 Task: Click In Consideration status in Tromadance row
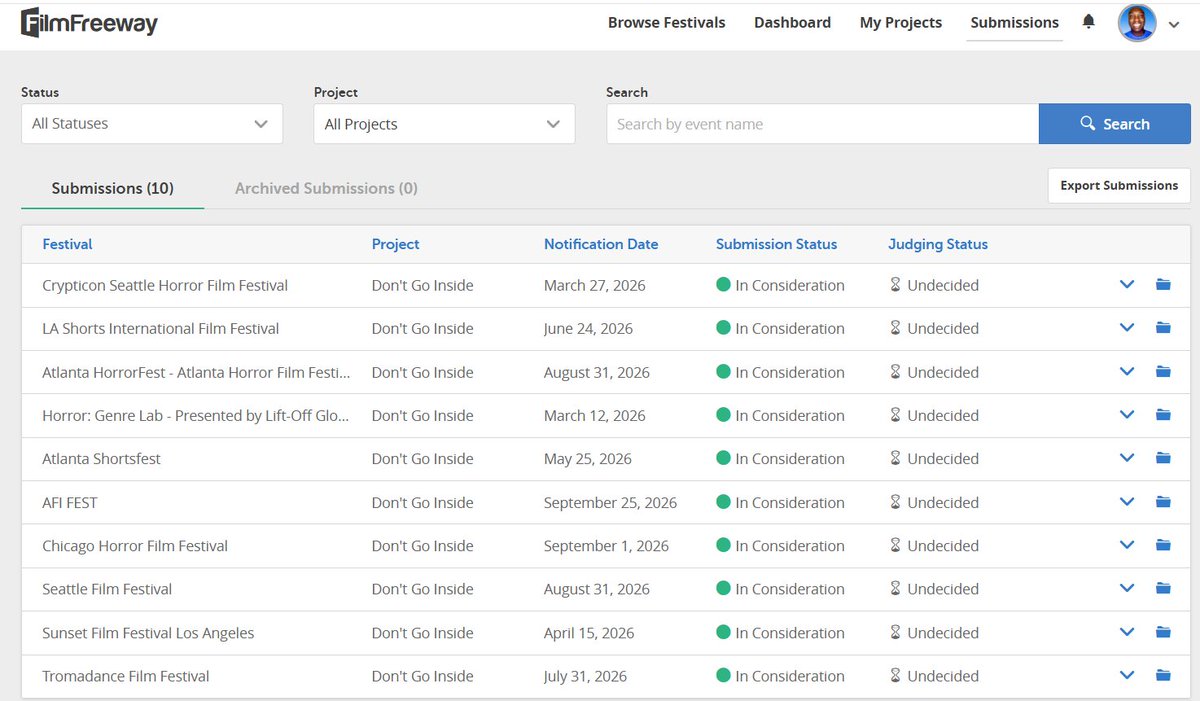(780, 676)
